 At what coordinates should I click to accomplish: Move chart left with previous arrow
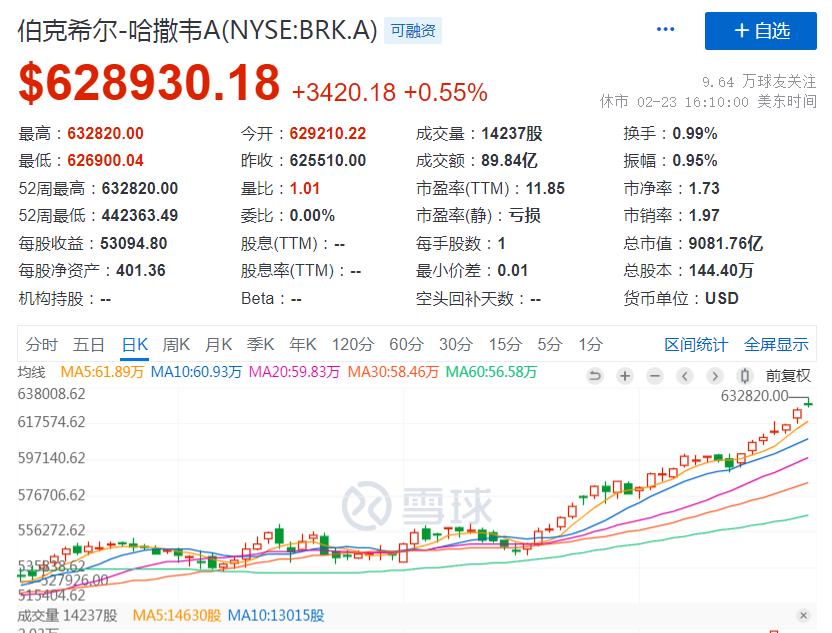click(x=684, y=376)
